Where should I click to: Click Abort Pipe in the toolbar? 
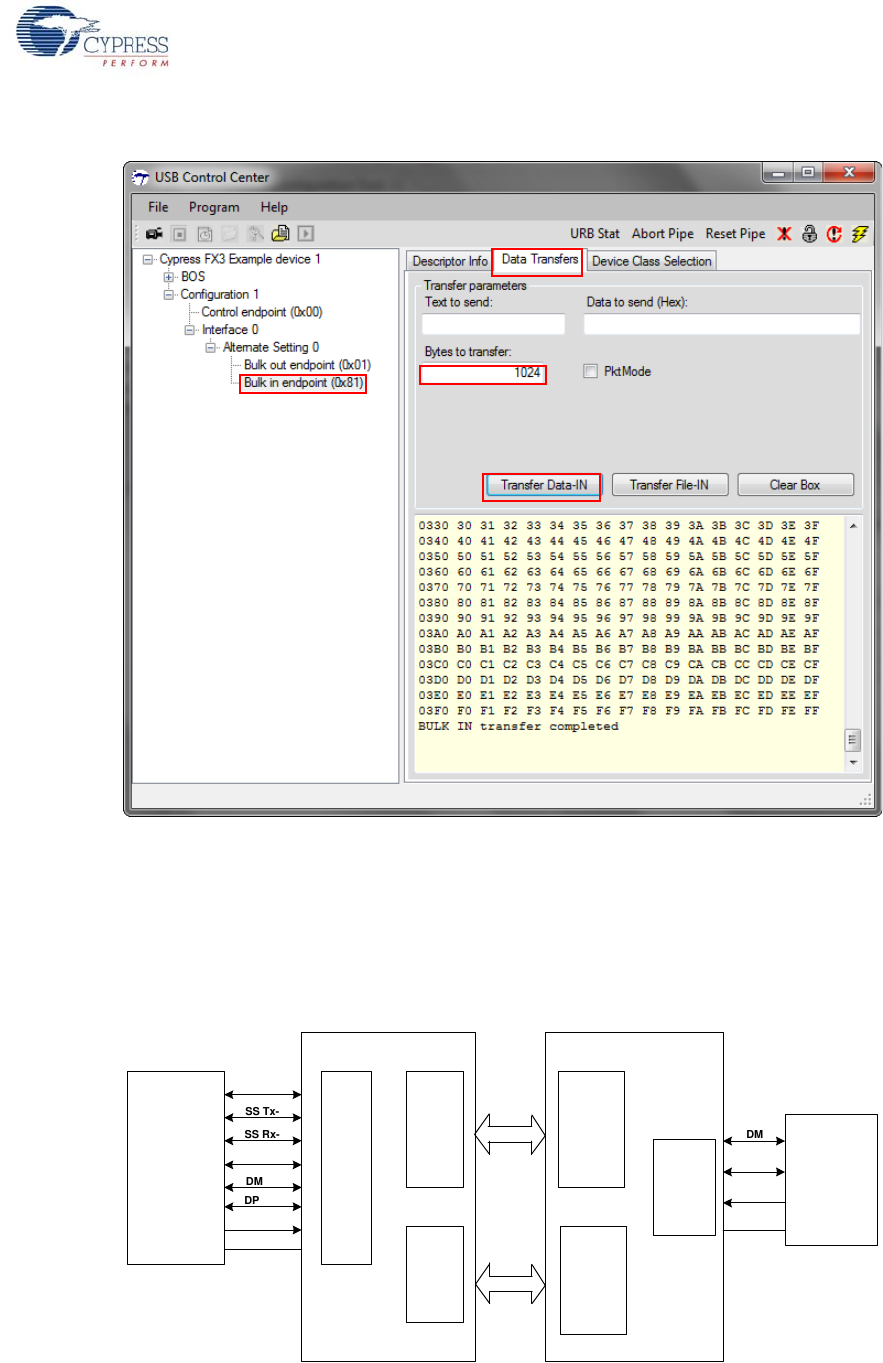pyautogui.click(x=662, y=234)
